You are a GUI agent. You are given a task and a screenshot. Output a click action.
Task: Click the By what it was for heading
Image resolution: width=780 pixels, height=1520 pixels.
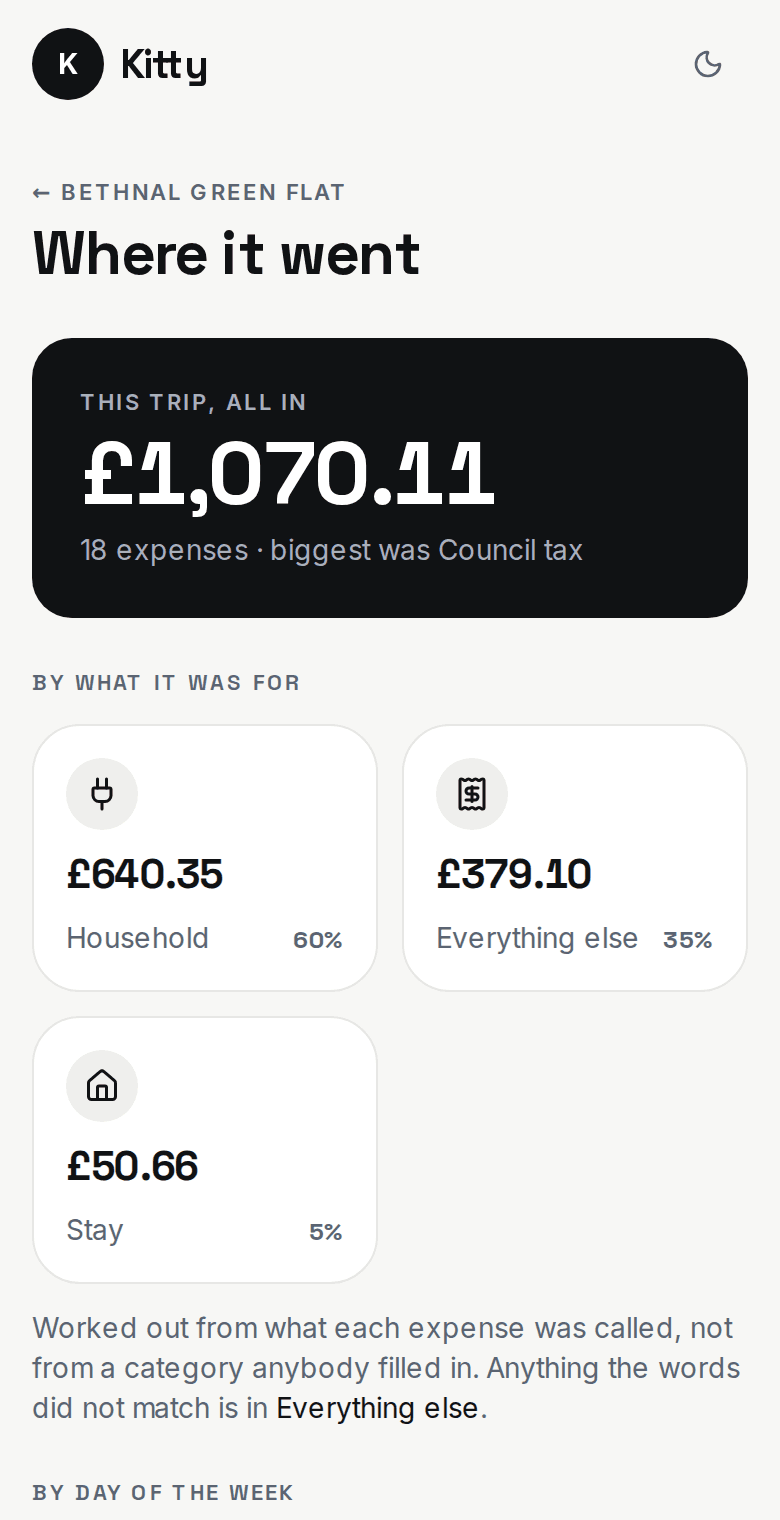[166, 683]
